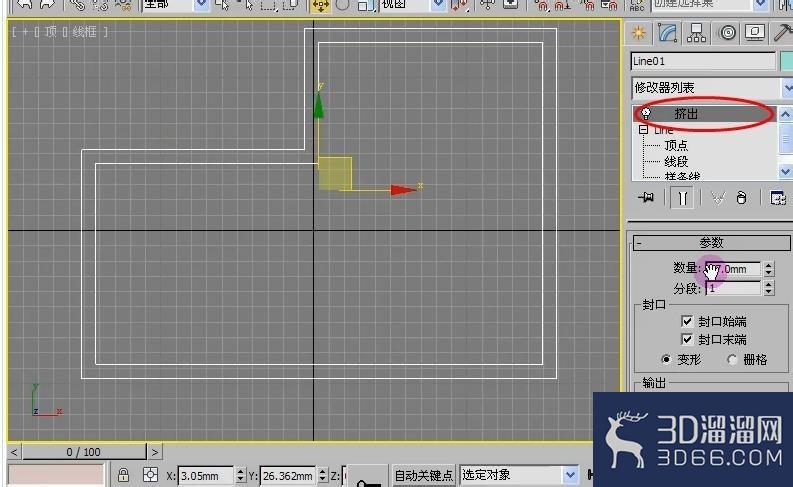The height and width of the screenshot is (487, 793).
Task: Click the Use Pivot Point Center icon
Action: click(x=459, y=5)
